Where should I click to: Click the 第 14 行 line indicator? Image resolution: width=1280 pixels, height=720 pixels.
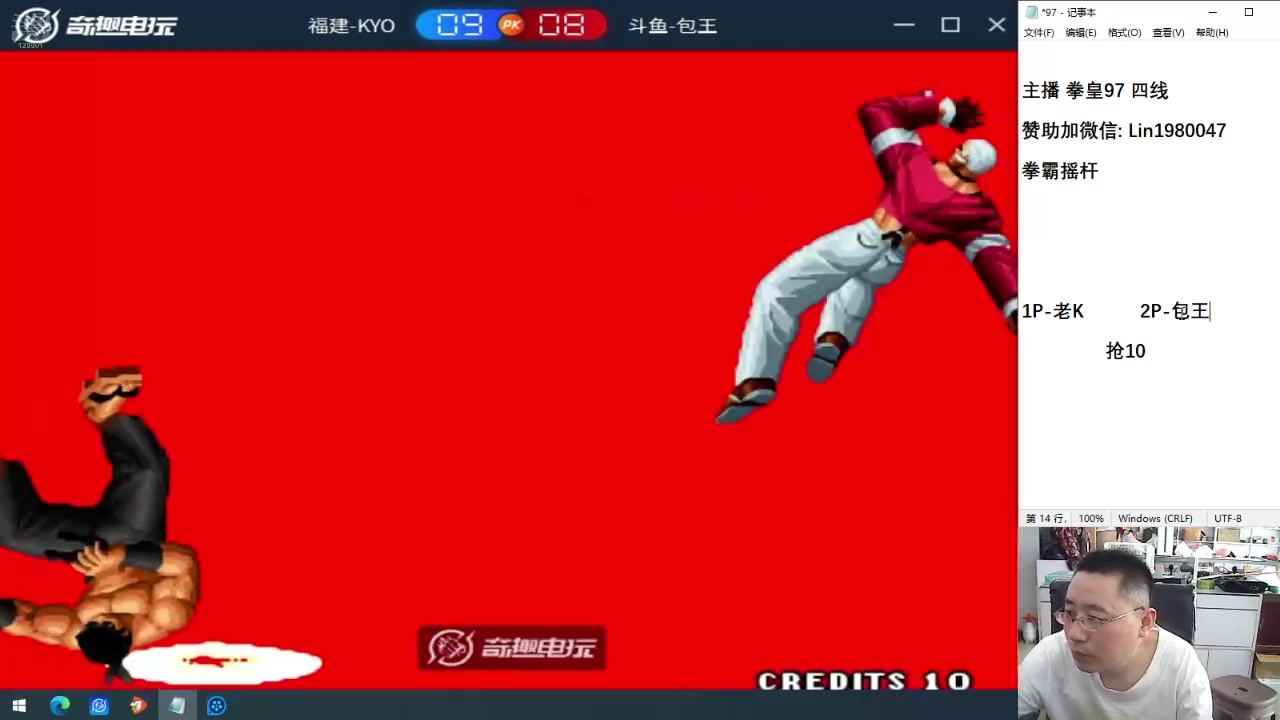coord(1046,519)
